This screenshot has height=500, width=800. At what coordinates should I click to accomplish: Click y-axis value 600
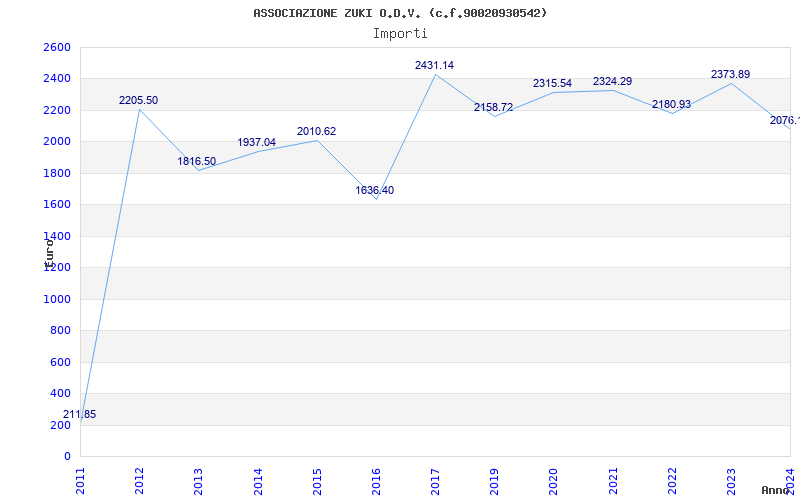tap(61, 362)
